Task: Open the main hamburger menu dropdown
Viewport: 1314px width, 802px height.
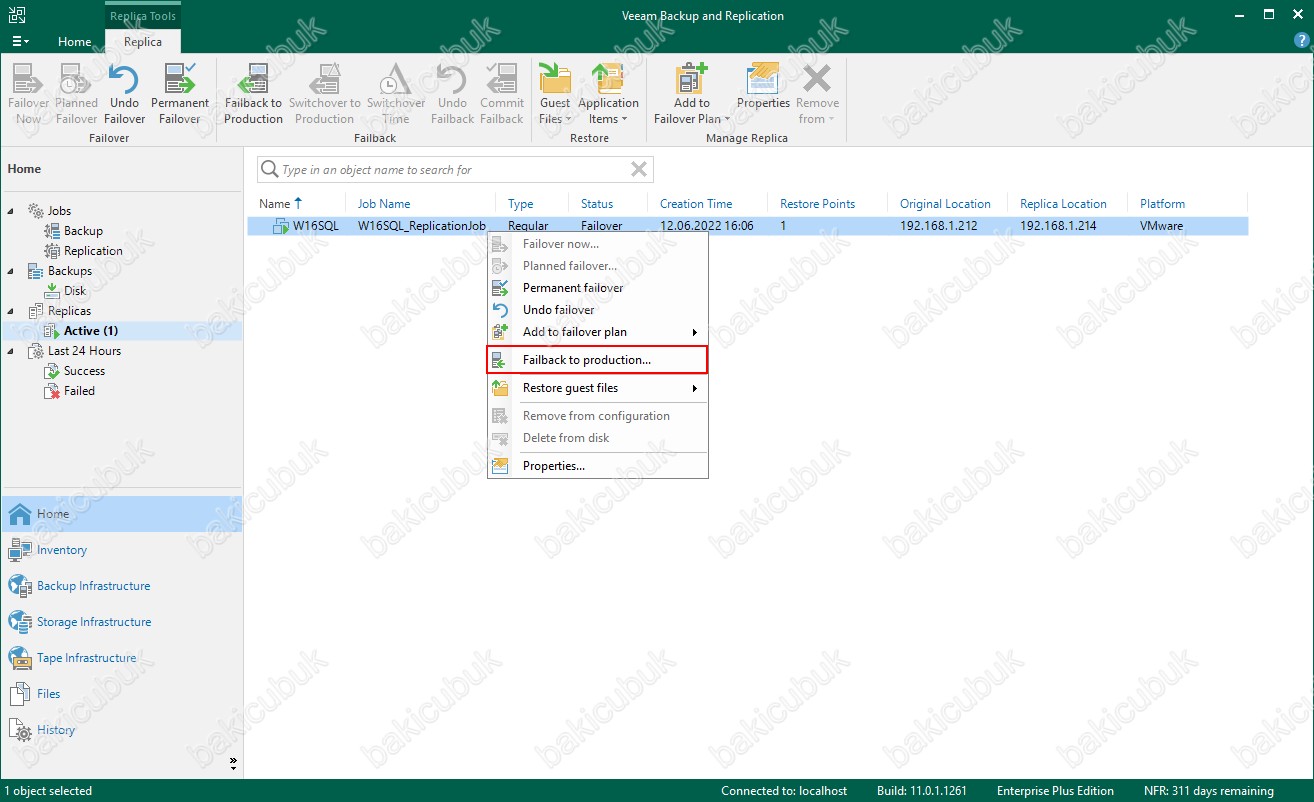Action: (x=20, y=41)
